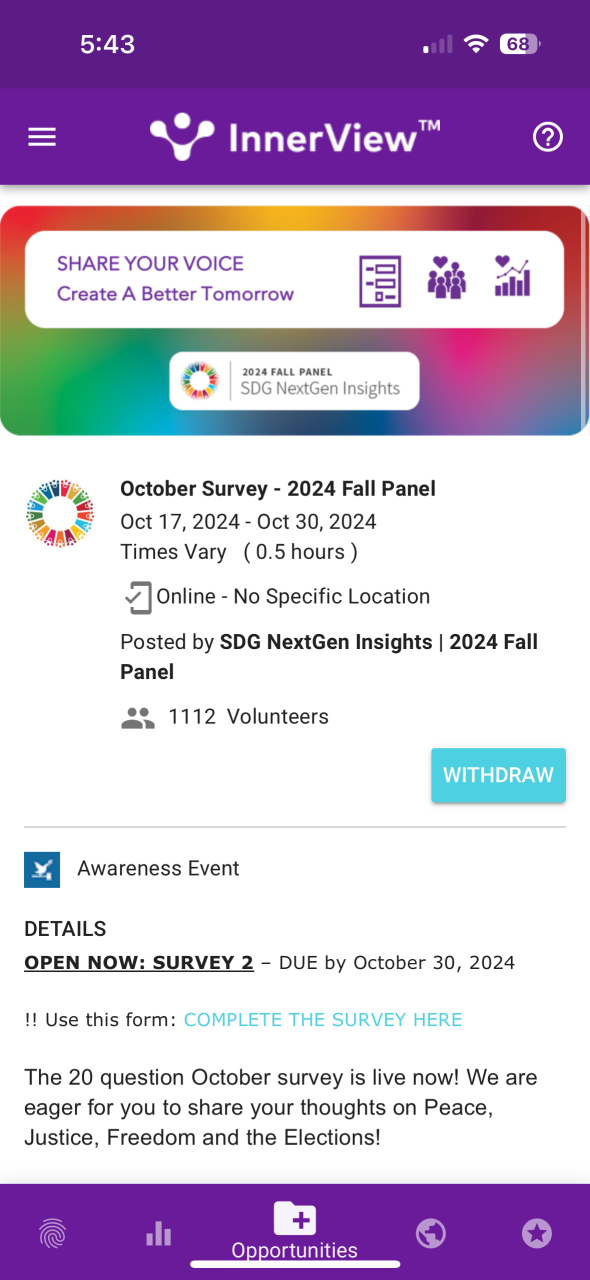Open the globe tab in bottom bar
This screenshot has height=1280, width=590.
coord(431,1235)
